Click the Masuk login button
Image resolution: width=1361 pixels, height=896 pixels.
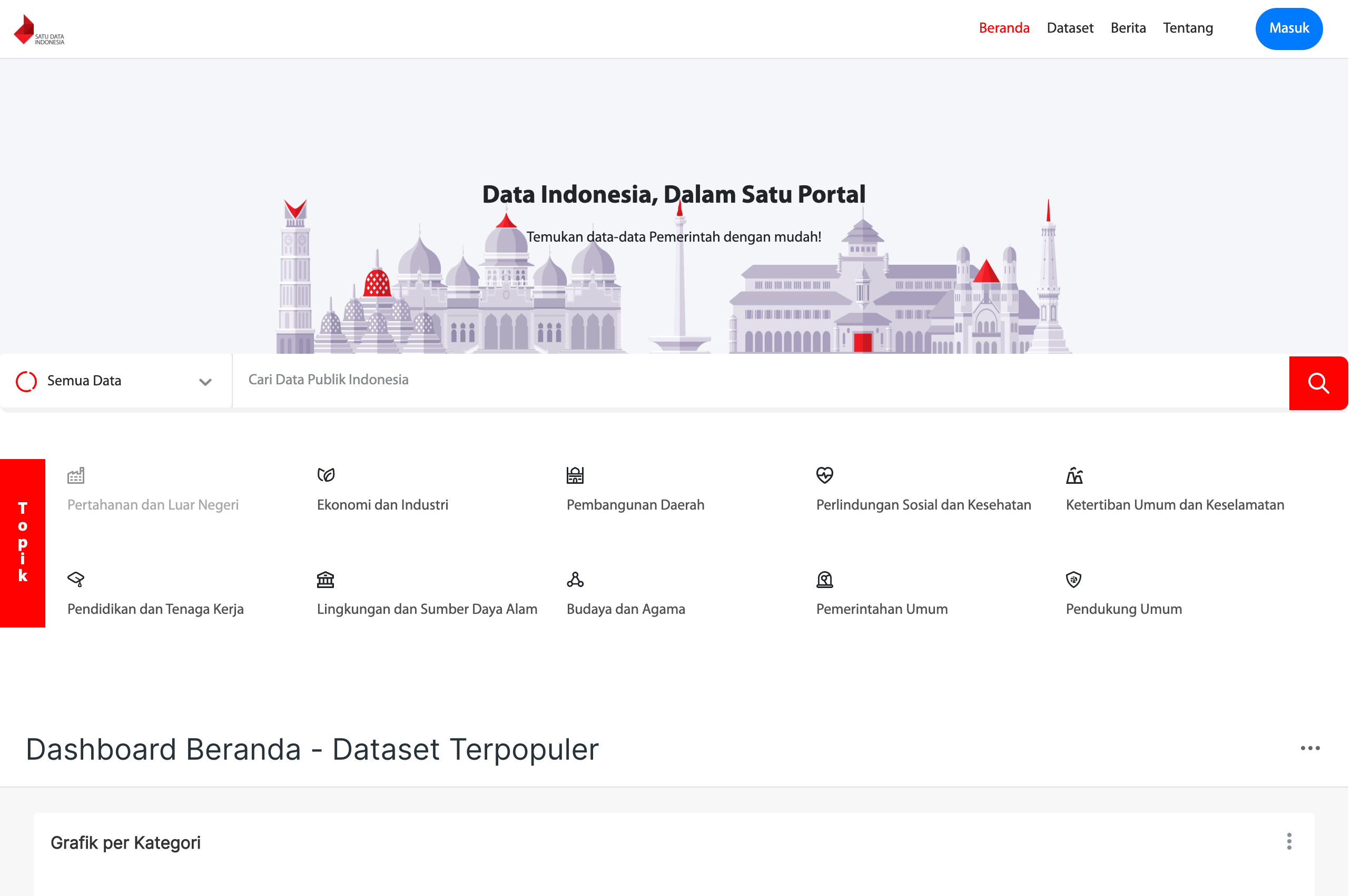1288,28
